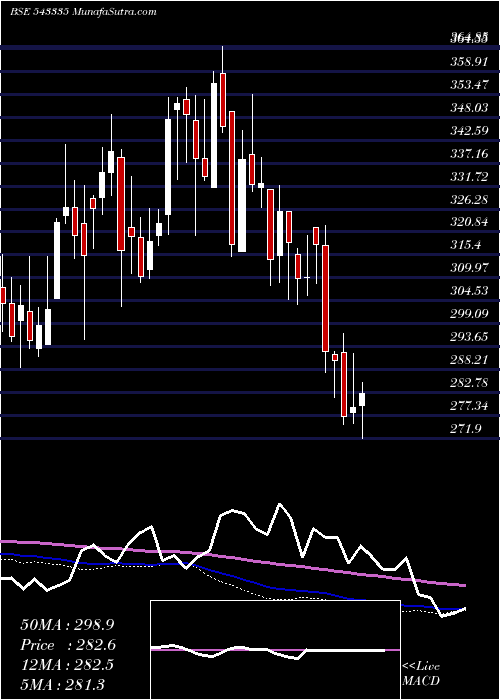
Task: Select the 353.47 price axis label
Action: 469,85
